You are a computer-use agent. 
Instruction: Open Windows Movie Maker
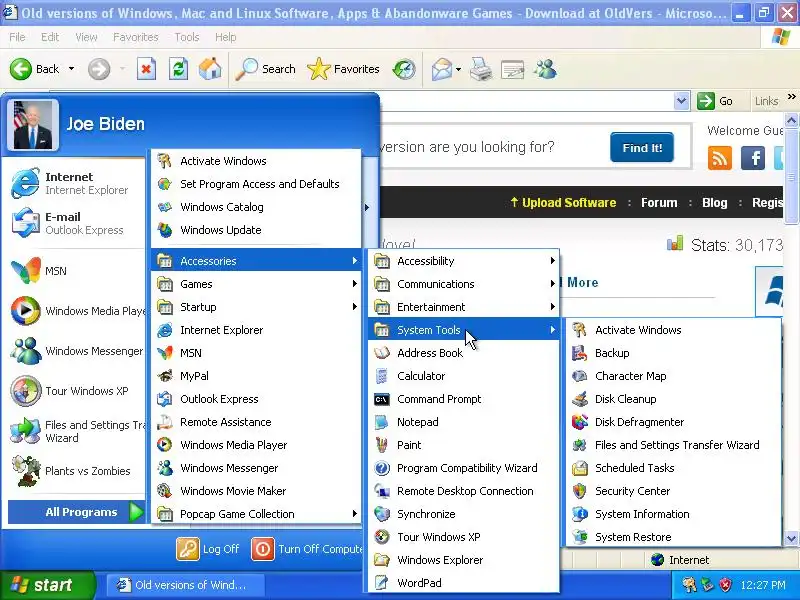coord(256,491)
